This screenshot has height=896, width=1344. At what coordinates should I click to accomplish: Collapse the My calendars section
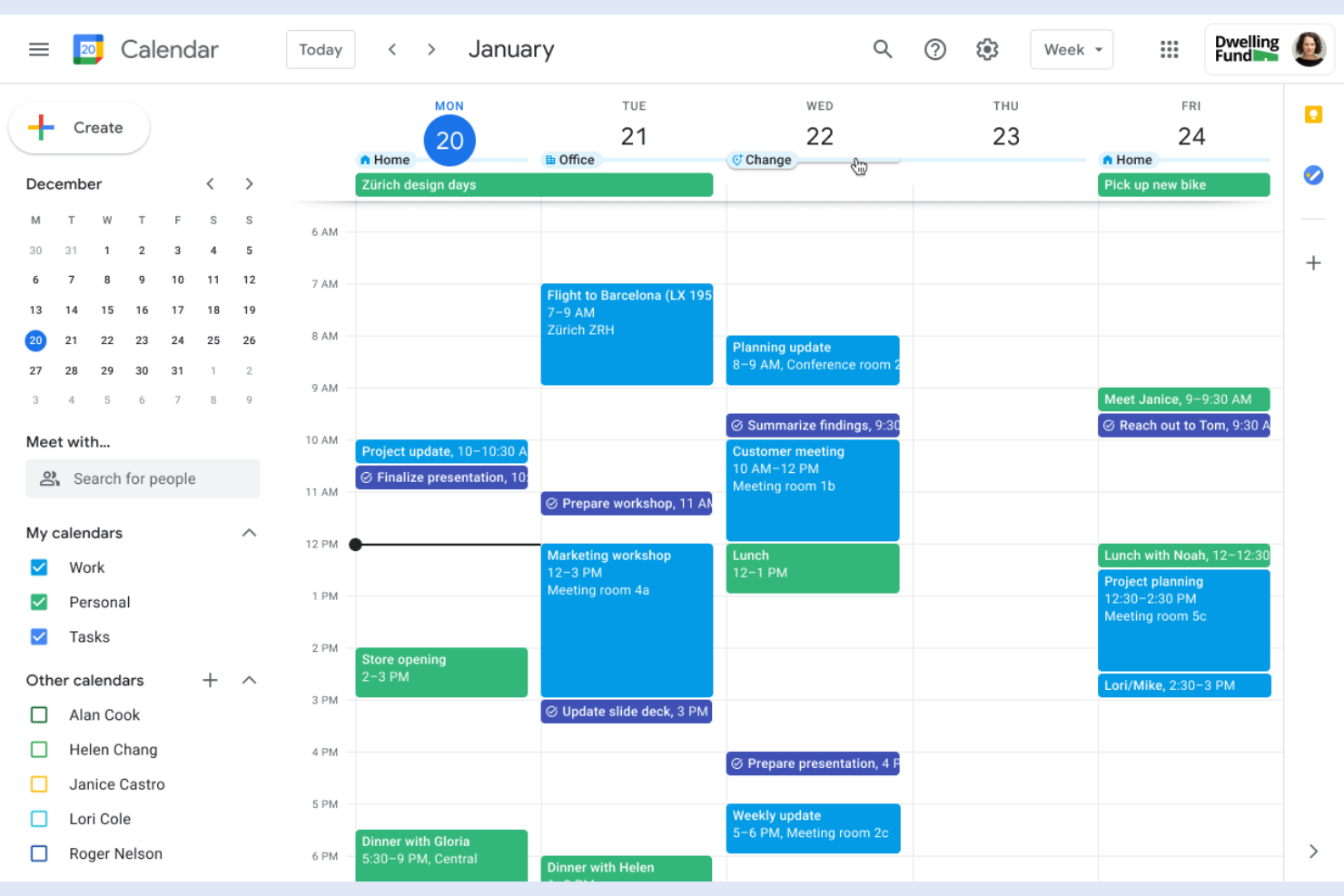(x=249, y=533)
